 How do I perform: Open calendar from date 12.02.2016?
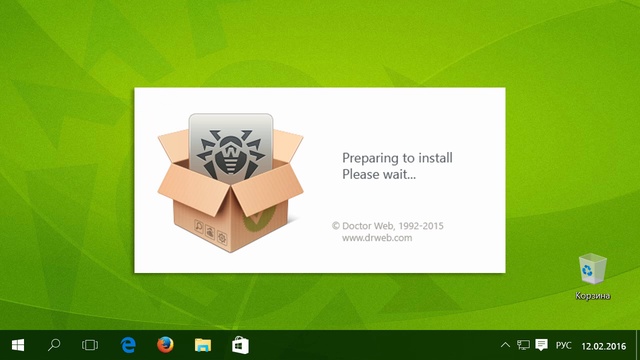pyautogui.click(x=604, y=346)
